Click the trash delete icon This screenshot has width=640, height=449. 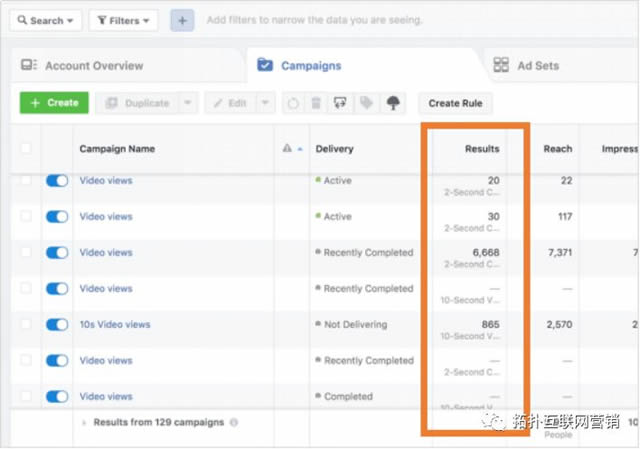click(316, 103)
